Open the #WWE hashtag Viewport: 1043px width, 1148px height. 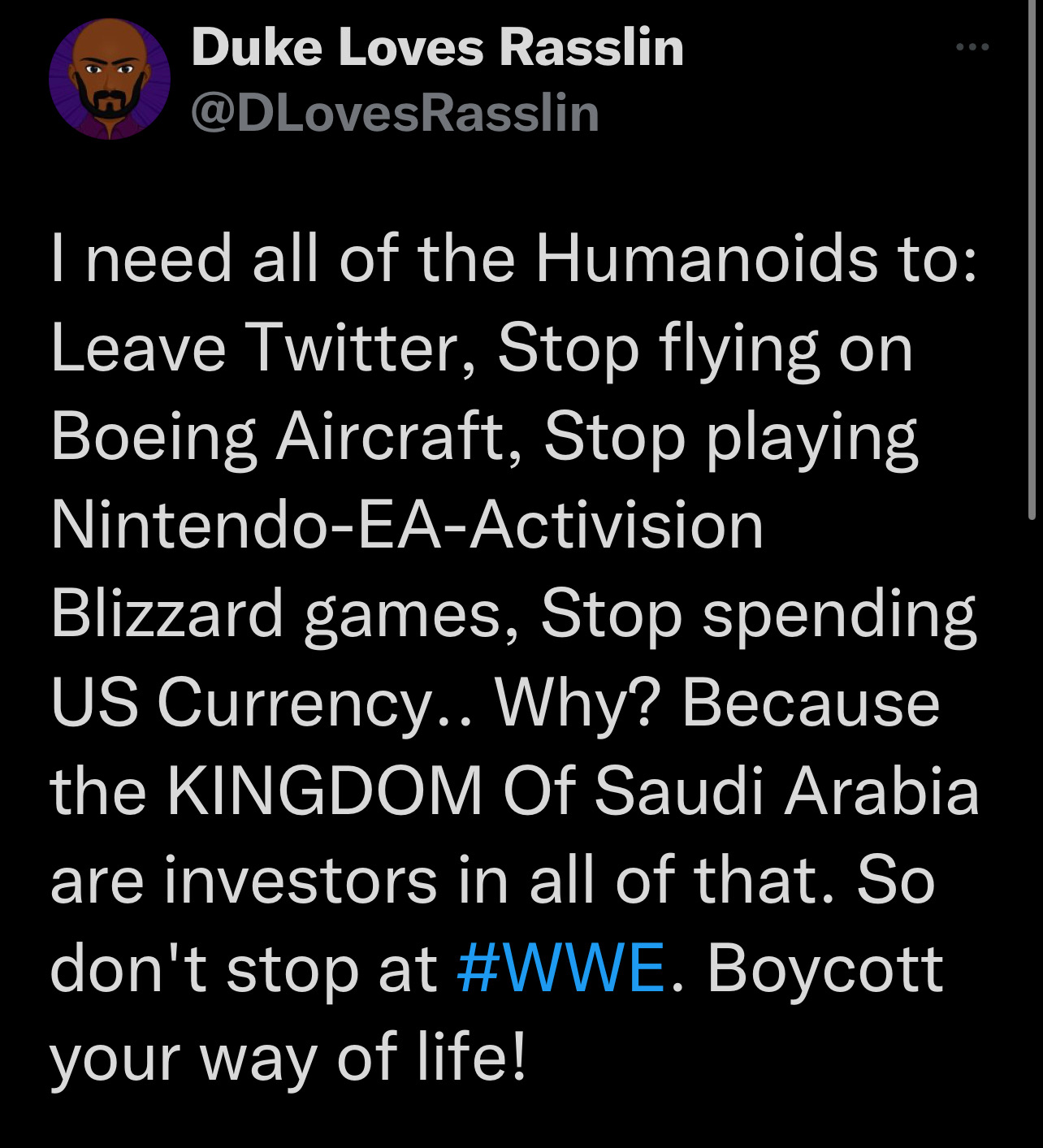tap(561, 968)
